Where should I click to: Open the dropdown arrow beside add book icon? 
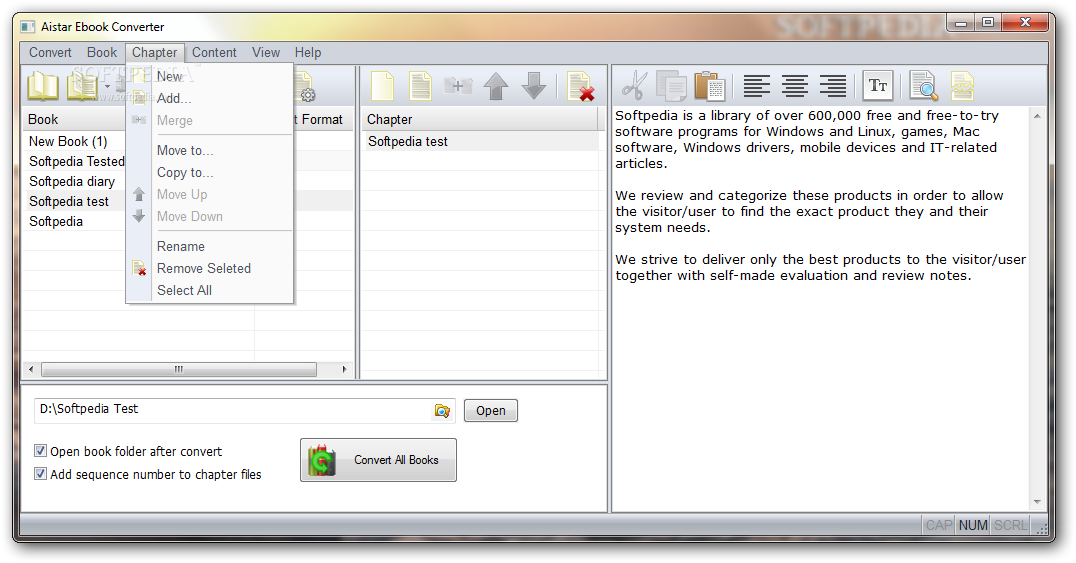click(x=107, y=87)
